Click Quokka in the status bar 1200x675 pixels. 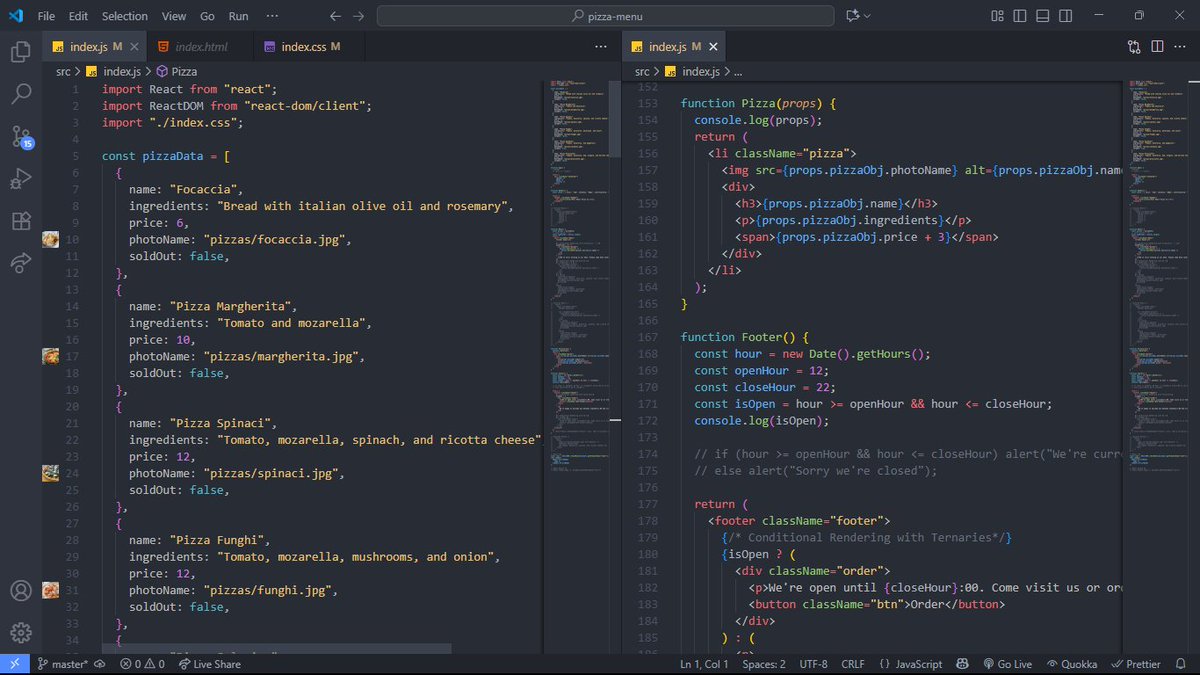[x=1070, y=664]
